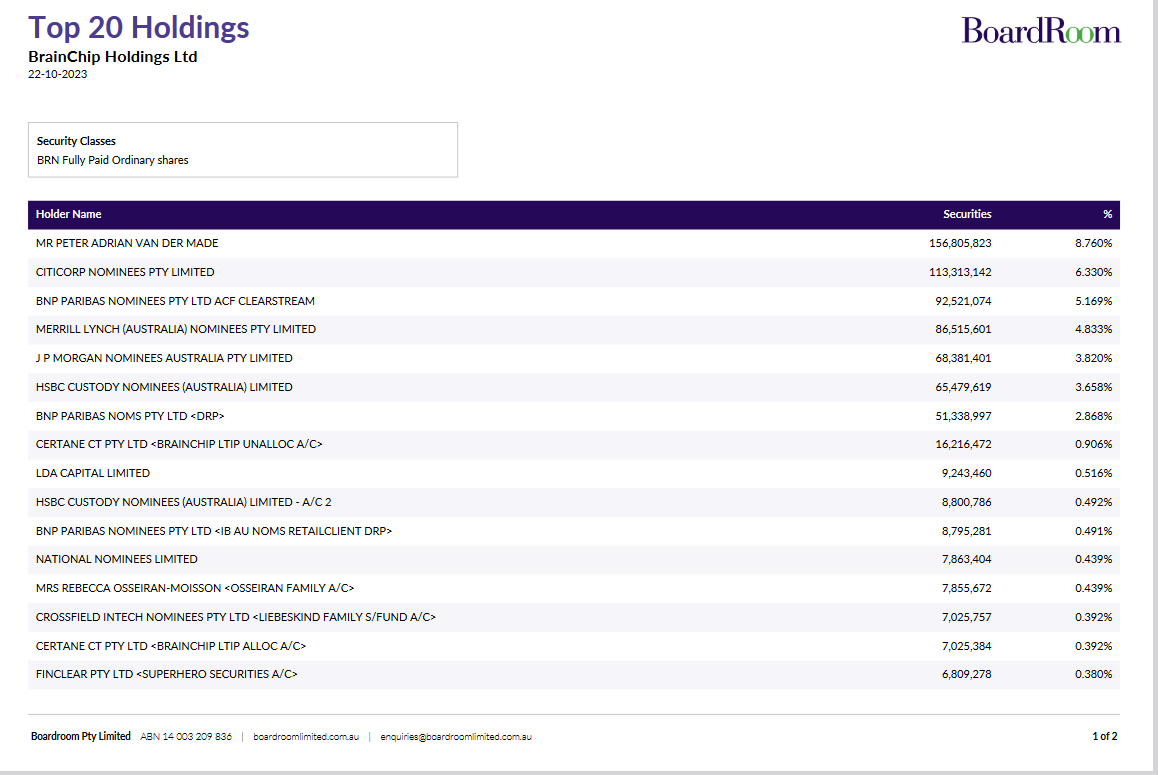Select the LDA Capital Limited row
This screenshot has height=775, width=1158.
tap(93, 473)
